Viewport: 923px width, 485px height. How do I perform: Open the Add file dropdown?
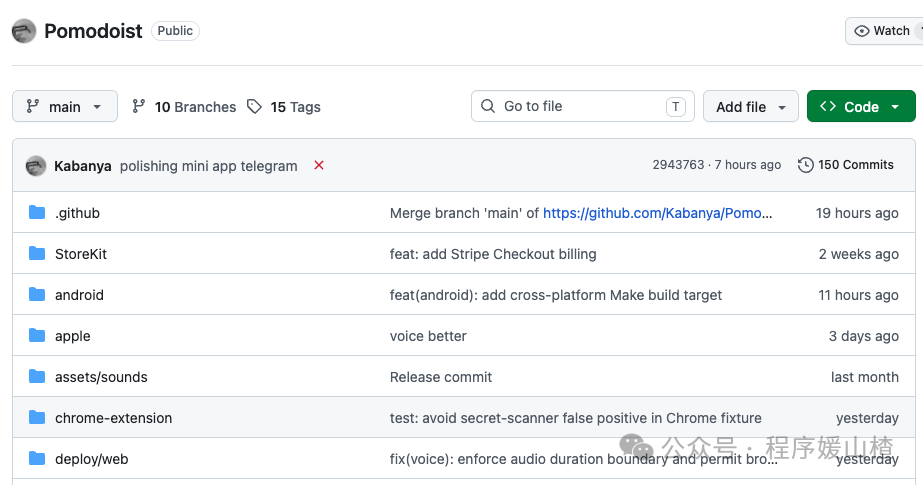(x=751, y=107)
